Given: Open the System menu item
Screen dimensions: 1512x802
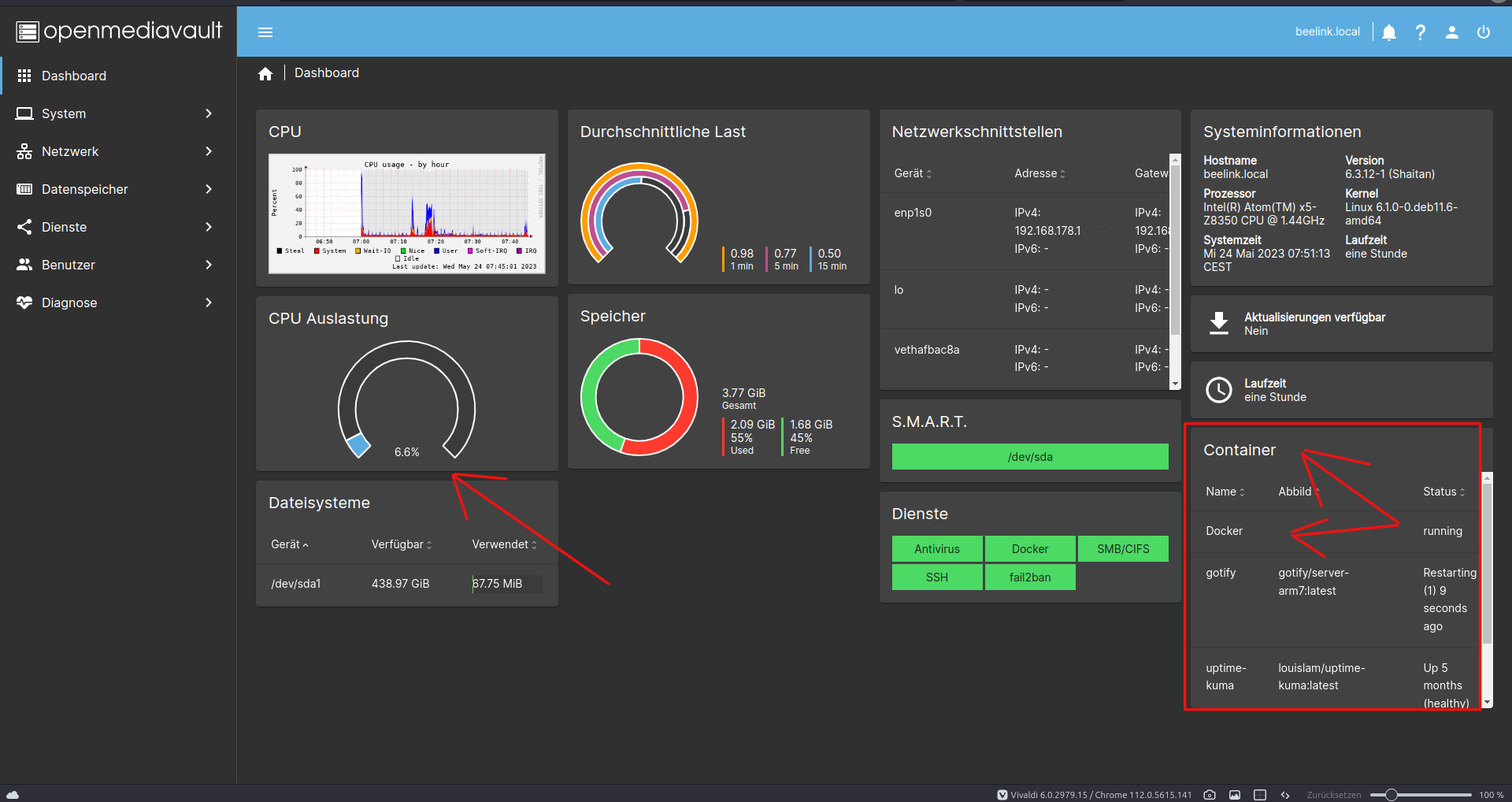Looking at the screenshot, I should coord(118,113).
